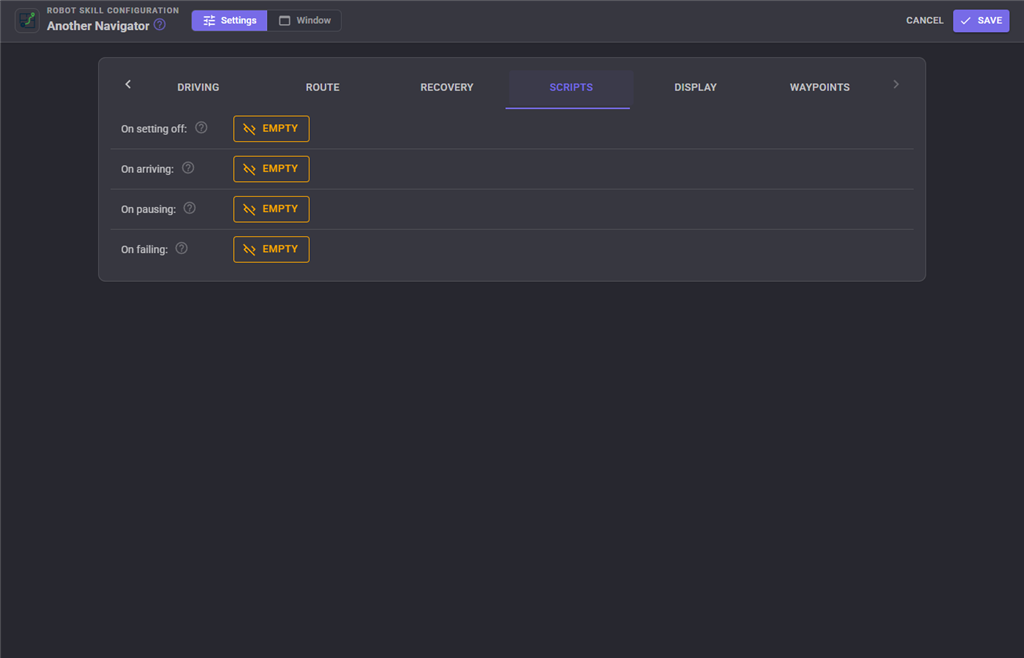Open the Recovery tab

(x=447, y=87)
